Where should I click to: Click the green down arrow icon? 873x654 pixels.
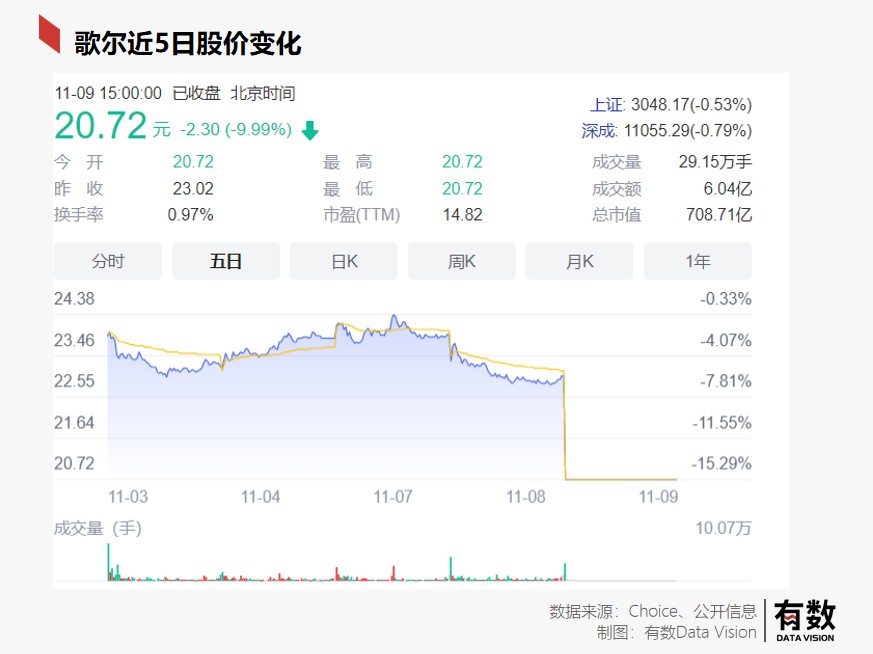(x=310, y=131)
